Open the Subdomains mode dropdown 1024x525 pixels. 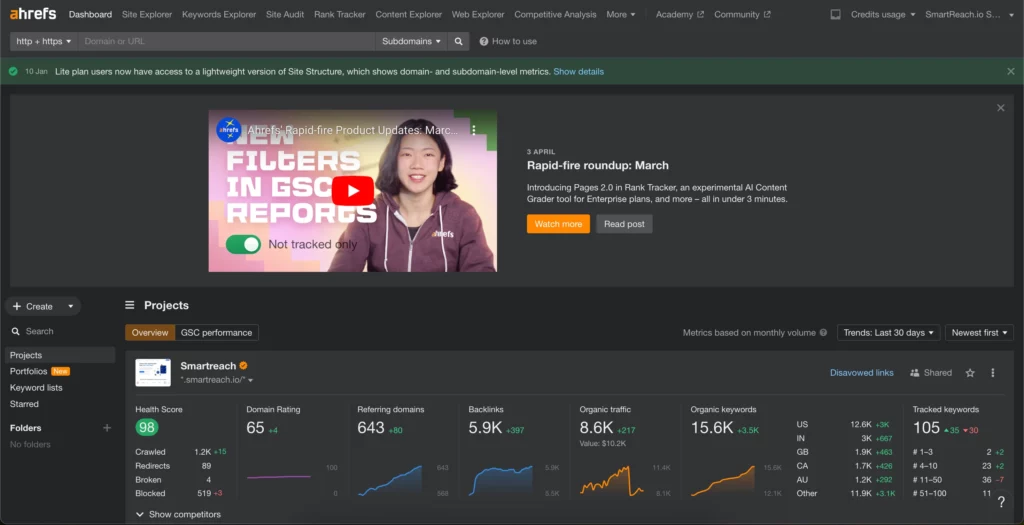tap(411, 41)
